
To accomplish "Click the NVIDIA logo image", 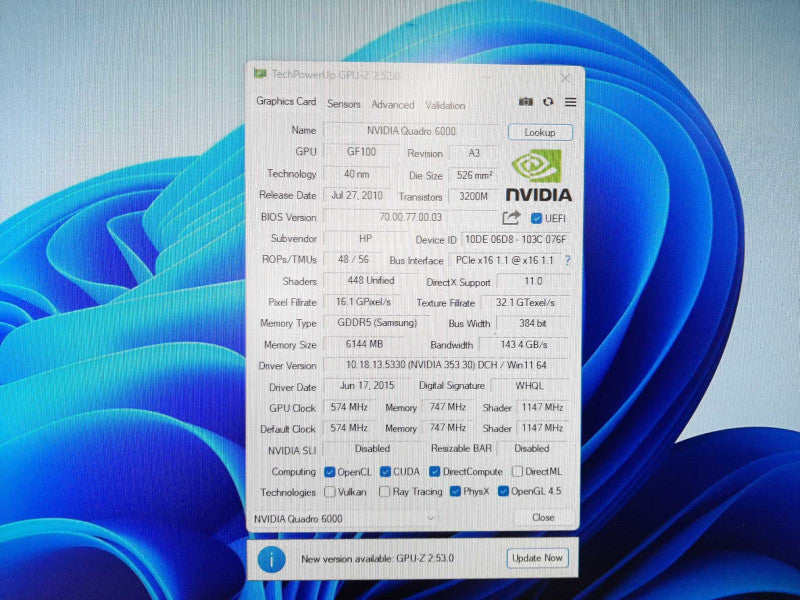I will pyautogui.click(x=538, y=174).
